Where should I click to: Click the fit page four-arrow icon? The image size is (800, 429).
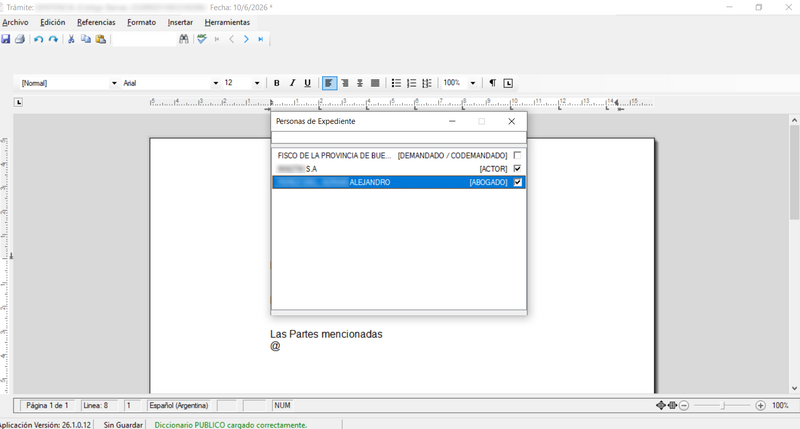(661, 406)
